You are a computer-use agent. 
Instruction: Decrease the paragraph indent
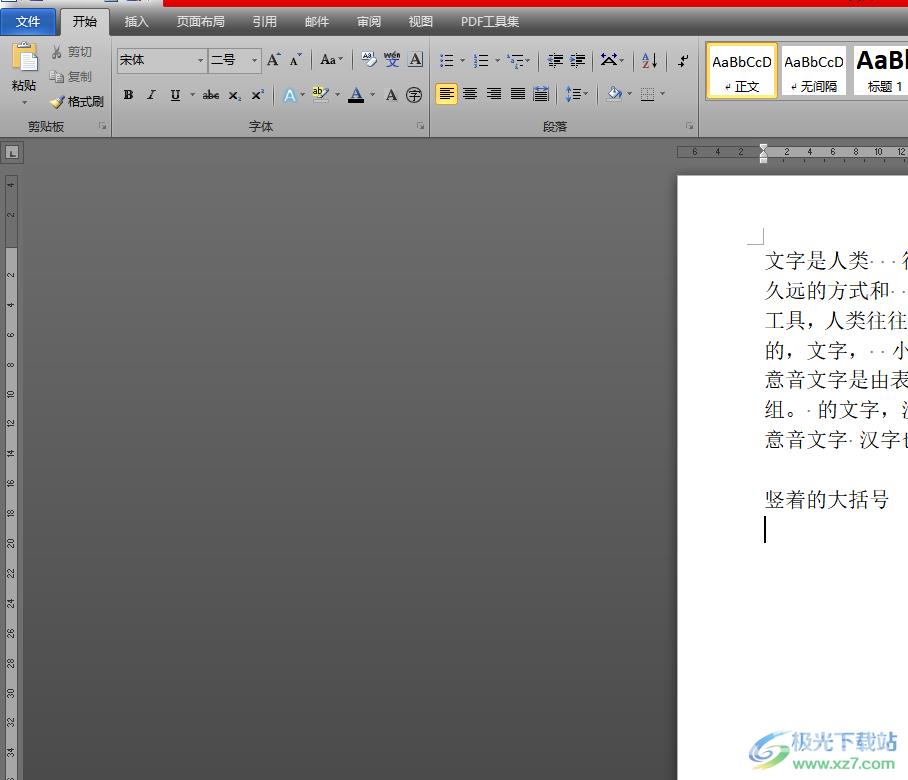[x=555, y=60]
